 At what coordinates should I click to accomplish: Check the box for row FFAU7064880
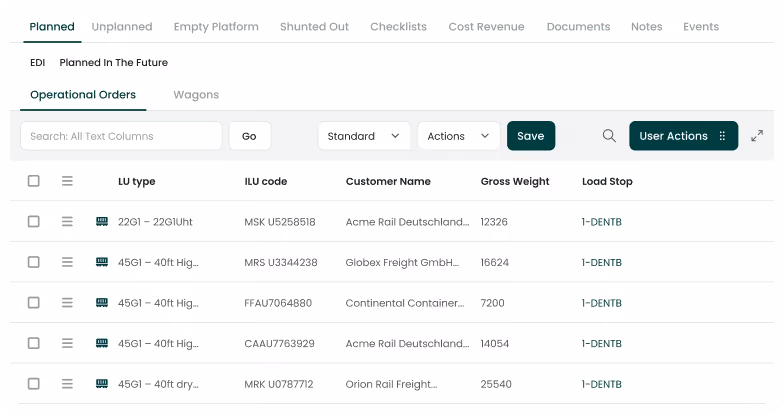[34, 302]
